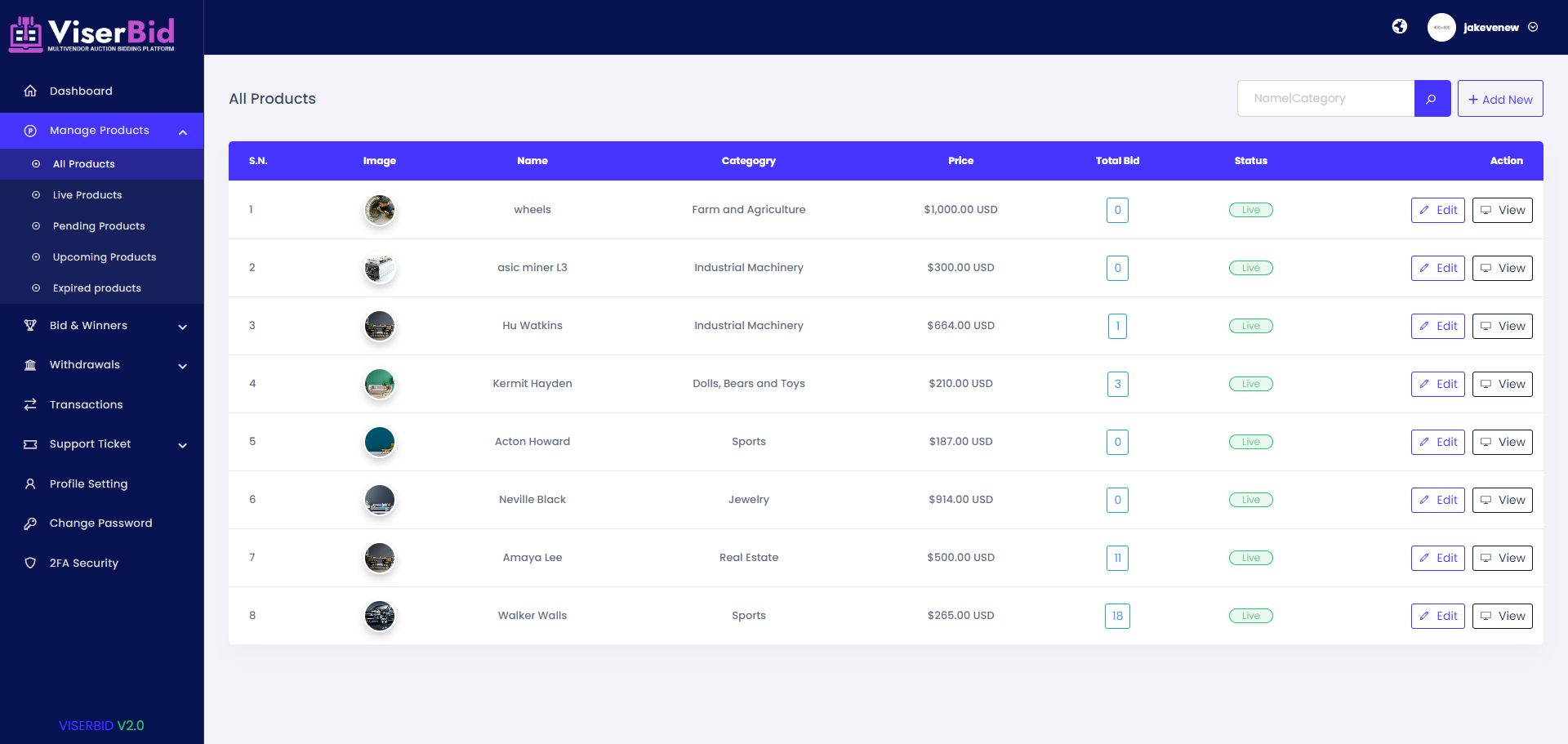Image resolution: width=1568 pixels, height=744 pixels.
Task: Open 2FA Security settings
Action: [101, 564]
